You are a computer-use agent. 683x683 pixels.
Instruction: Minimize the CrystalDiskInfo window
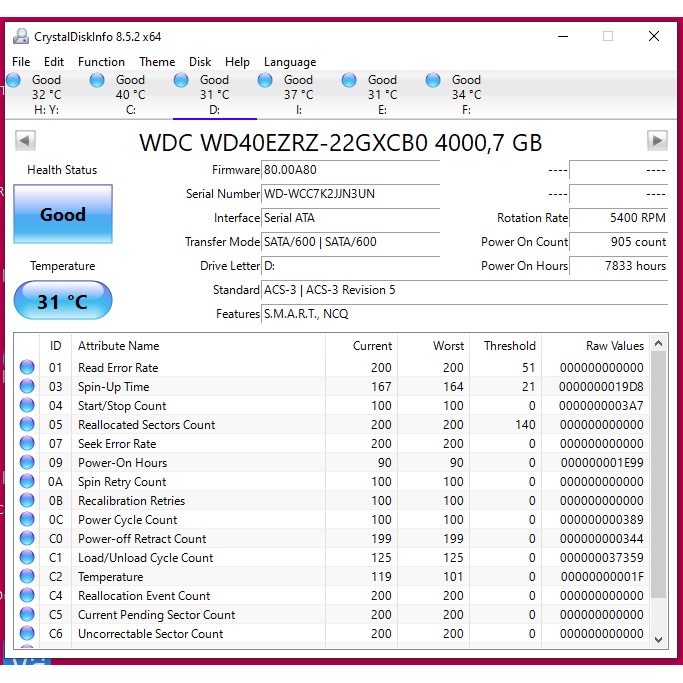[563, 36]
